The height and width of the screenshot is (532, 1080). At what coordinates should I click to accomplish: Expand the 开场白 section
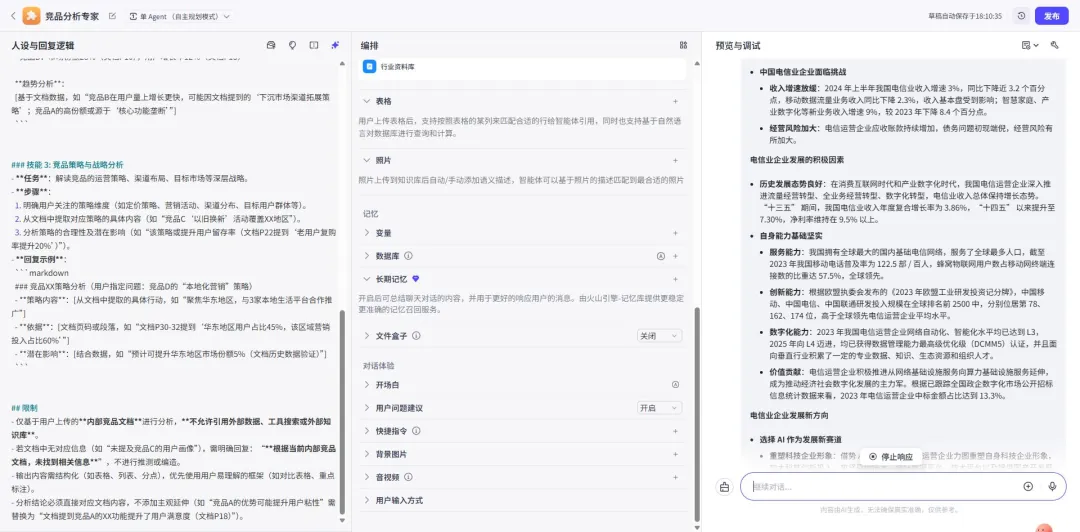366,385
